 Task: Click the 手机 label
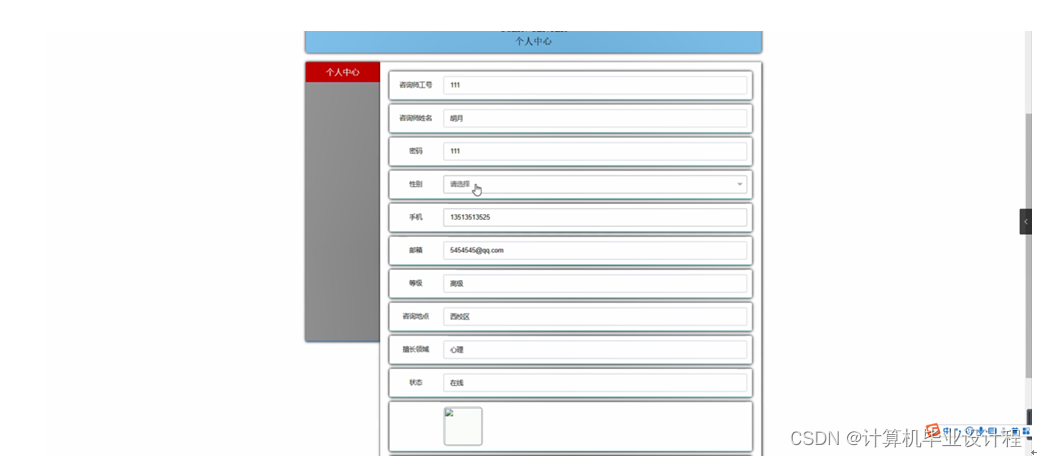click(415, 218)
